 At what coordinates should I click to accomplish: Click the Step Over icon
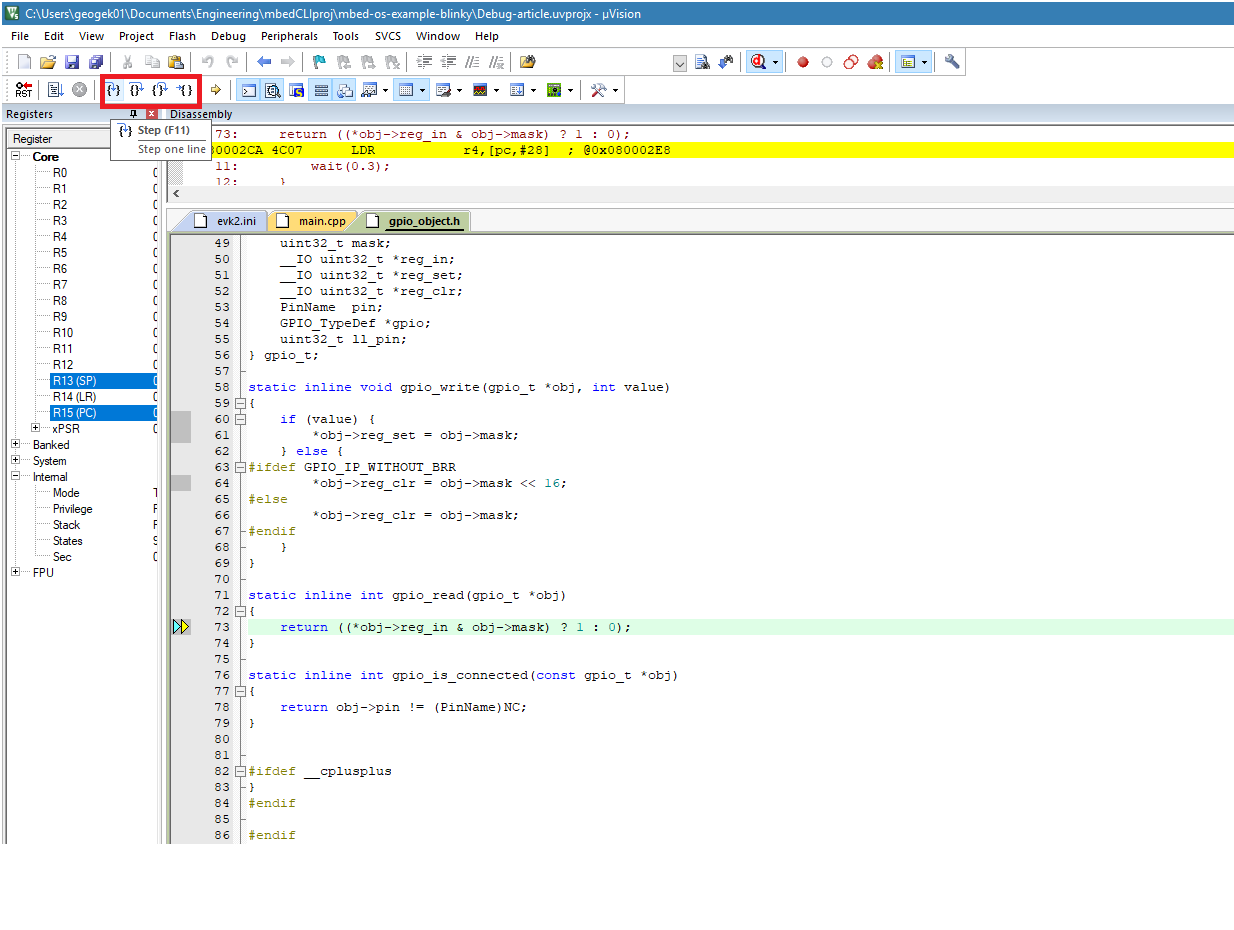pyautogui.click(x=137, y=90)
